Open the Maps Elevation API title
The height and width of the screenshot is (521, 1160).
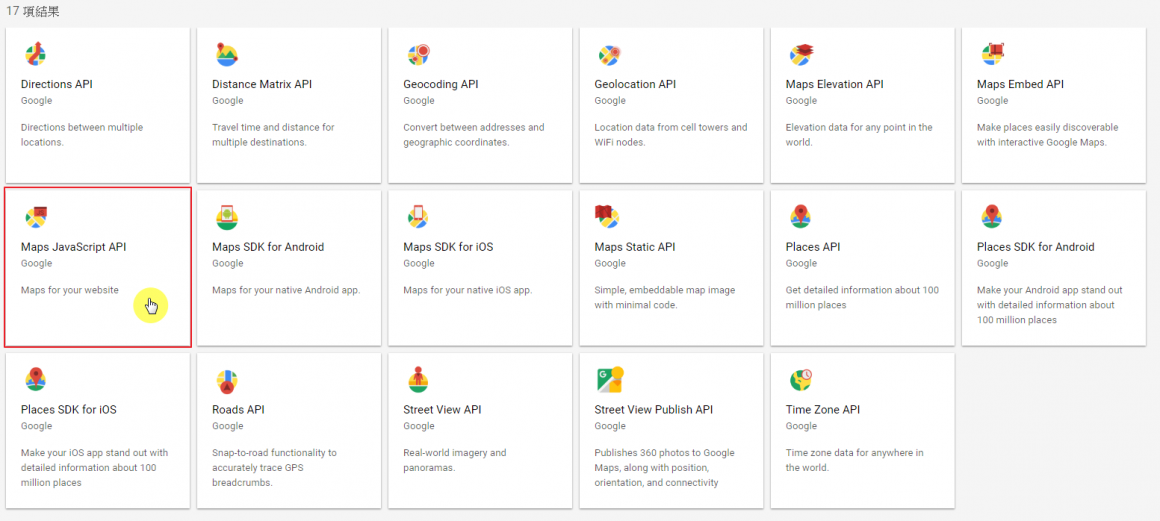point(834,84)
